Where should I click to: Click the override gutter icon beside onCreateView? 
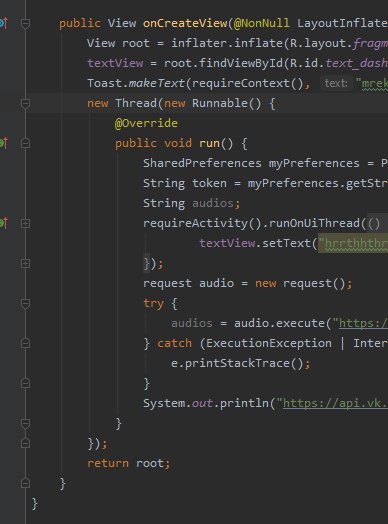click(x=3, y=23)
